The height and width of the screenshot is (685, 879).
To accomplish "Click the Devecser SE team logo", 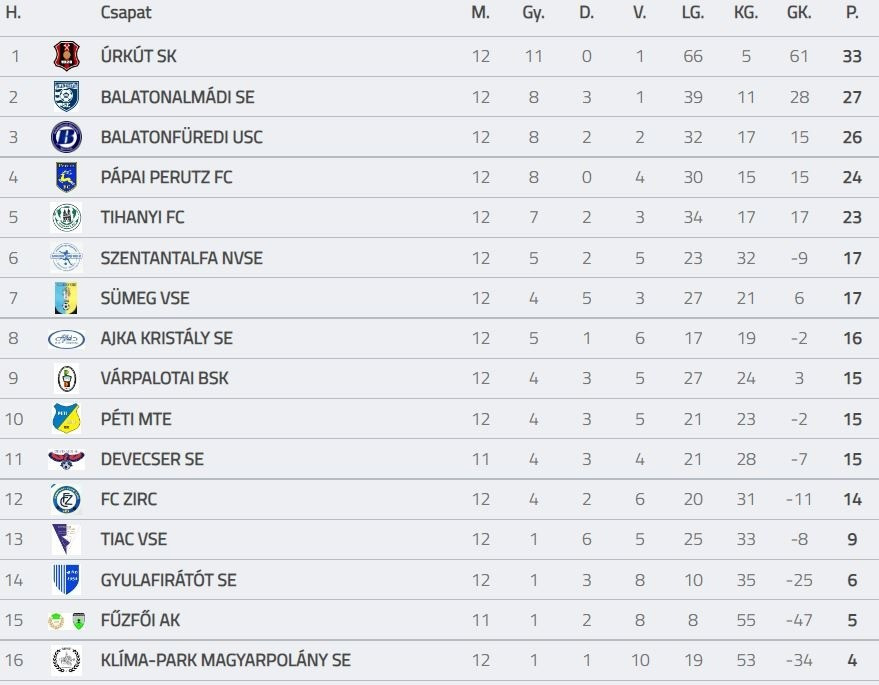I will [66, 459].
